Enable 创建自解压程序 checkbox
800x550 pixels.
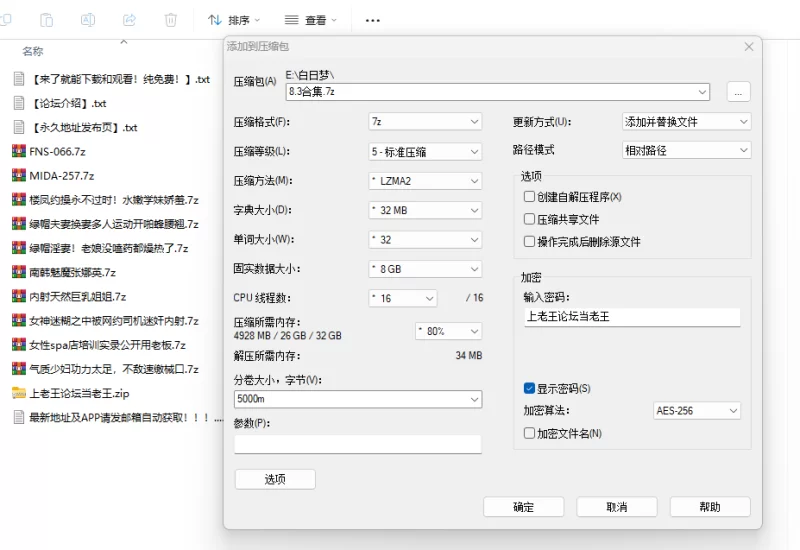(x=529, y=196)
